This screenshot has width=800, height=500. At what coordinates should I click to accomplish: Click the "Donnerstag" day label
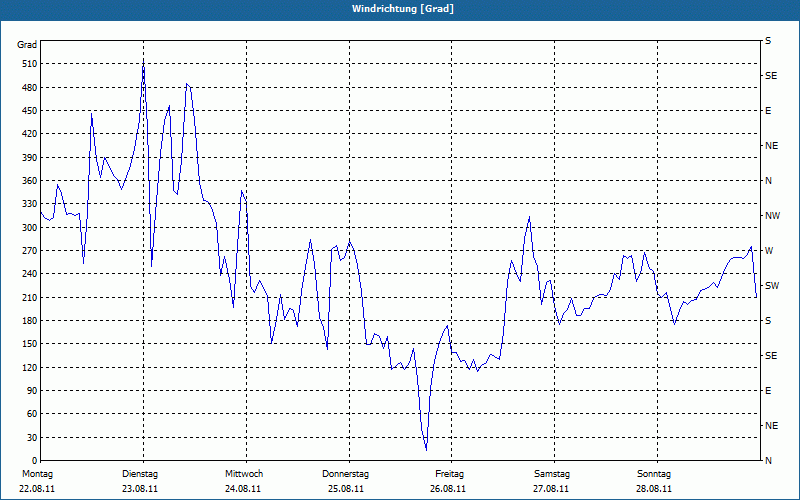click(345, 474)
